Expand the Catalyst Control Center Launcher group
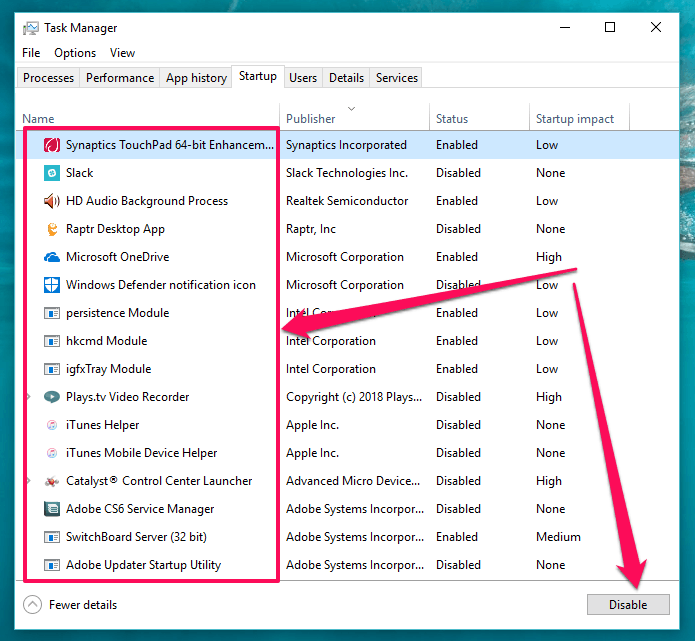 pyautogui.click(x=29, y=481)
